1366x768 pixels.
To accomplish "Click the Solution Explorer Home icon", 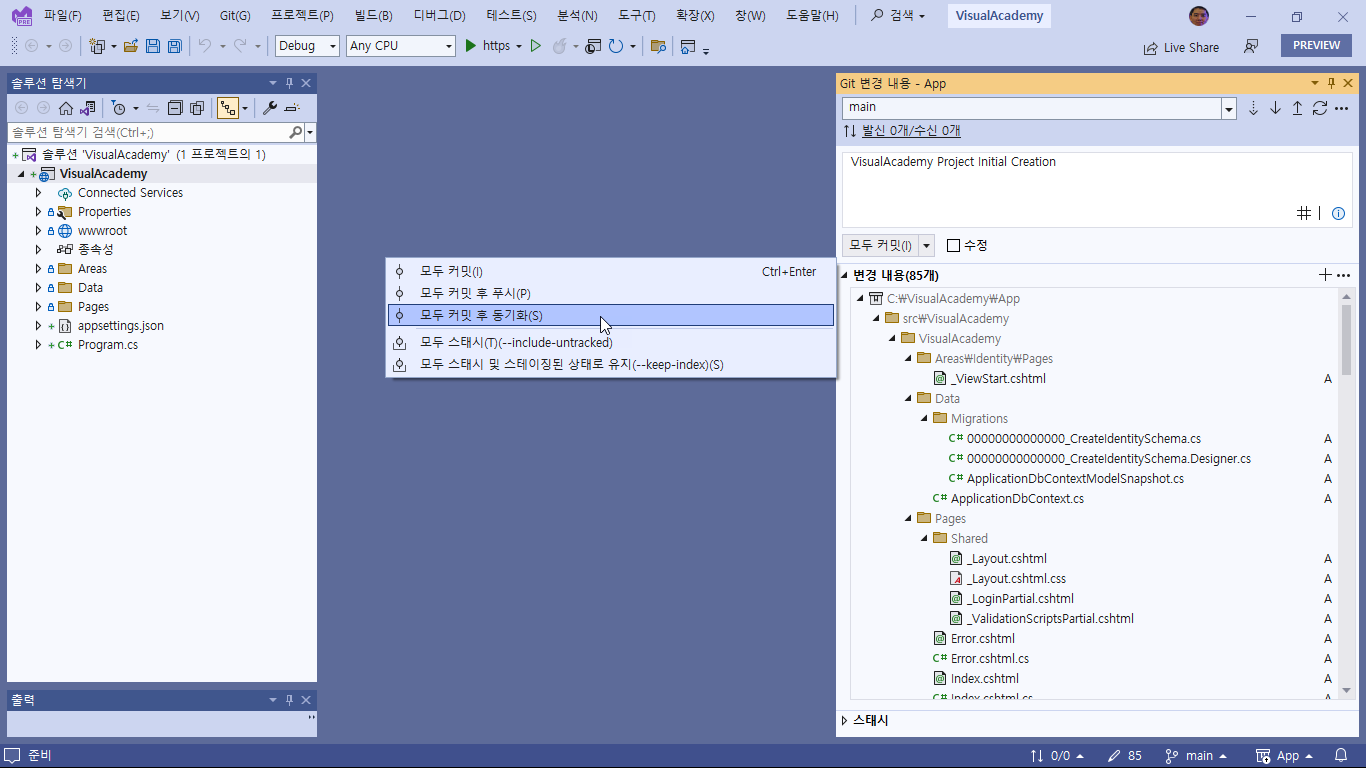I will pos(66,108).
